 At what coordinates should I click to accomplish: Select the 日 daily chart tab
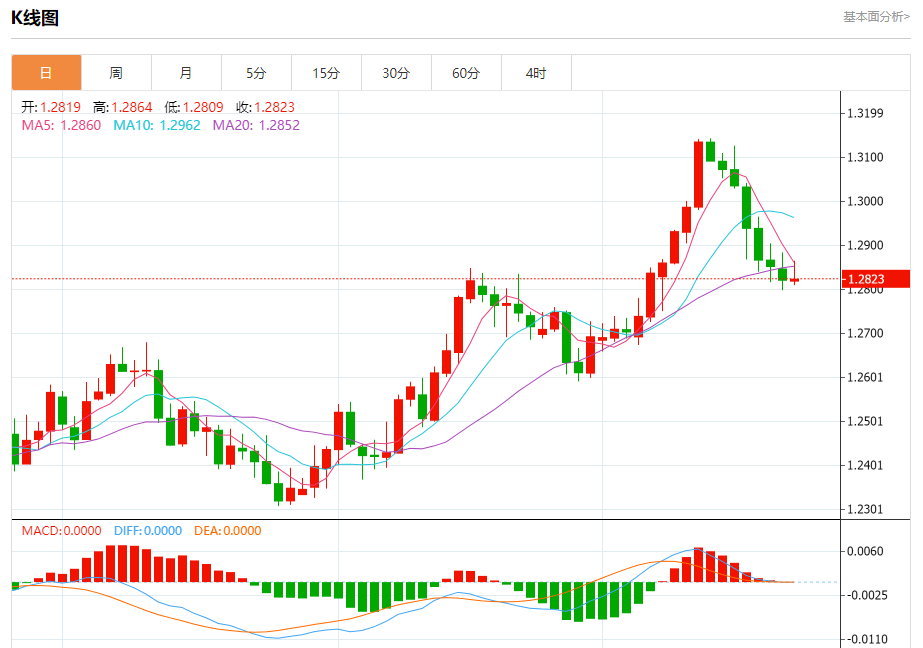point(47,73)
